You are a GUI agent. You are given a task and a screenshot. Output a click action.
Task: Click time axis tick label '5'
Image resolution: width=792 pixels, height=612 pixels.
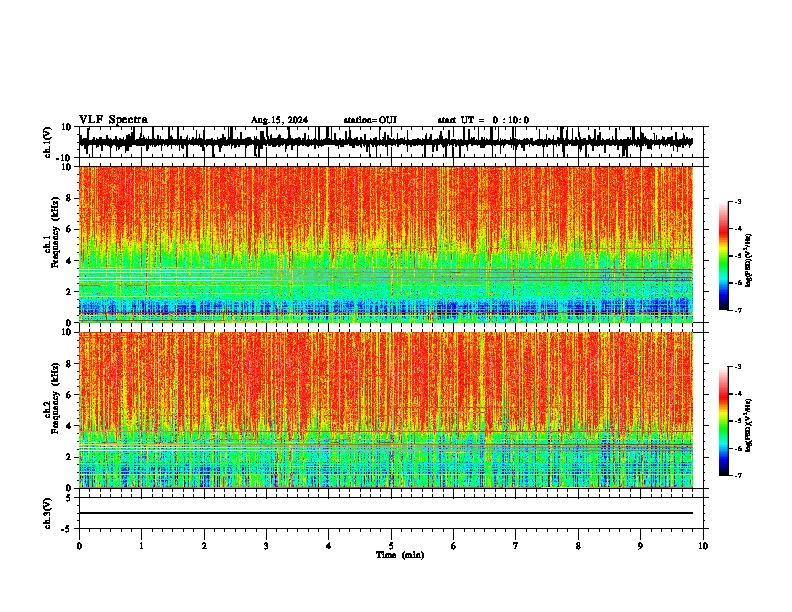pos(391,546)
